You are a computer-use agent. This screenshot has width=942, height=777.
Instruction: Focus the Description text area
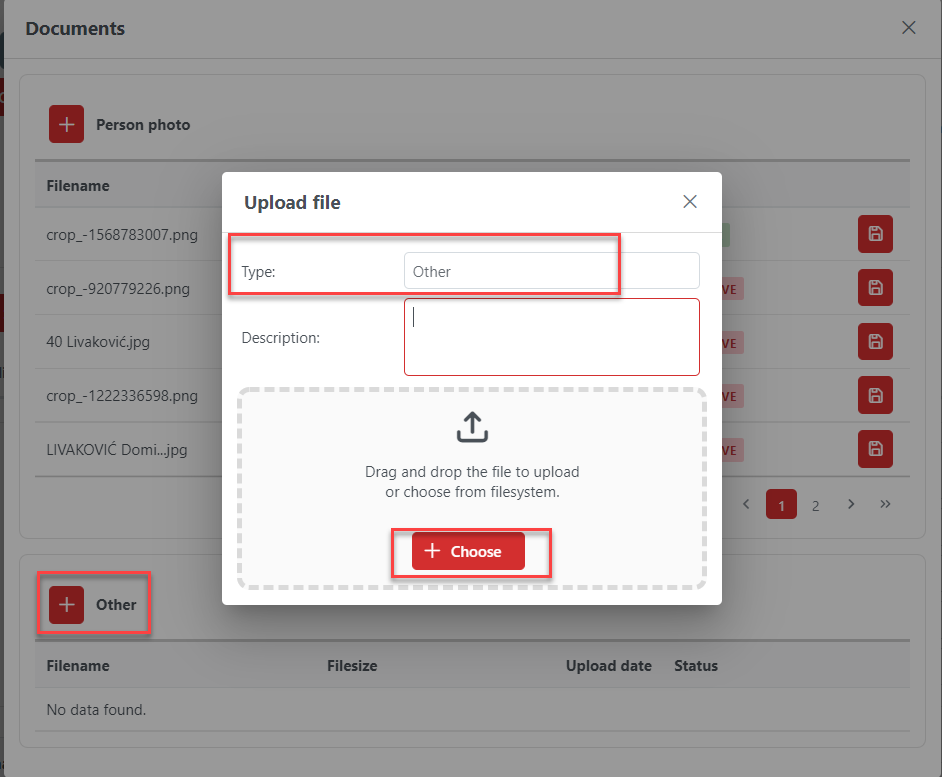[551, 337]
